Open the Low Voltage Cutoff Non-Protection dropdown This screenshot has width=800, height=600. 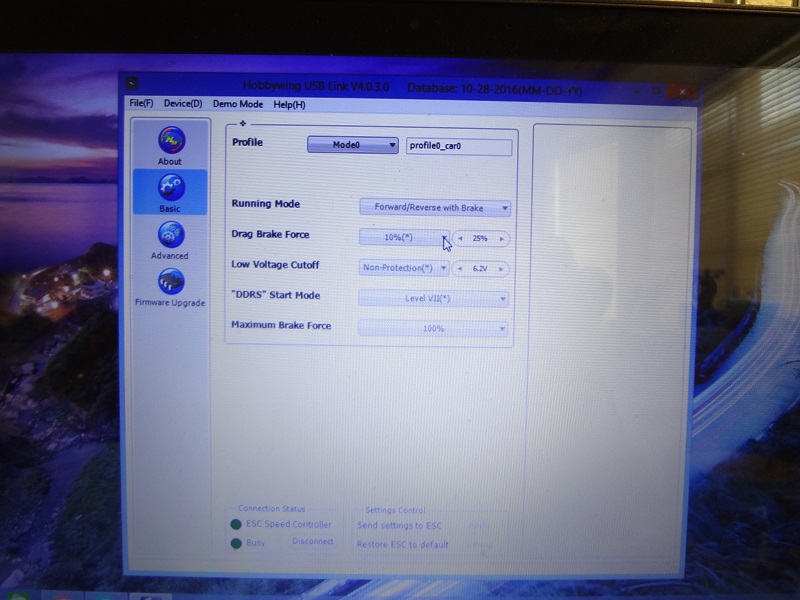point(404,268)
